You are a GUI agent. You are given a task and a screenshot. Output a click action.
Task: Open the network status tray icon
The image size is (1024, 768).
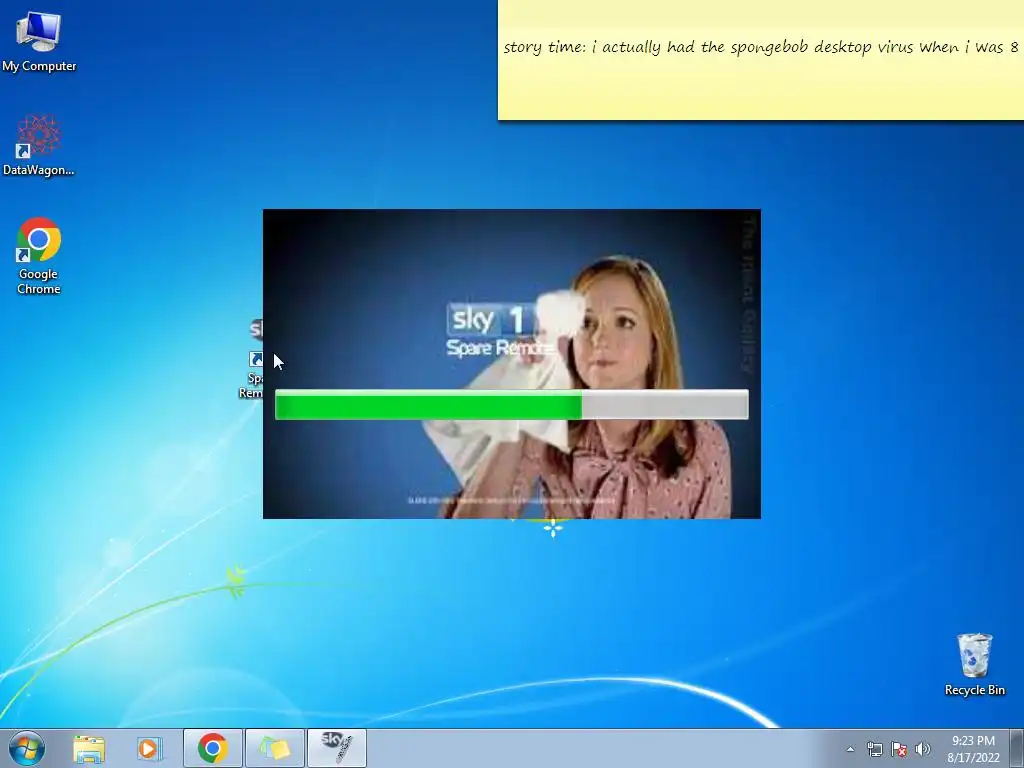[x=874, y=749]
